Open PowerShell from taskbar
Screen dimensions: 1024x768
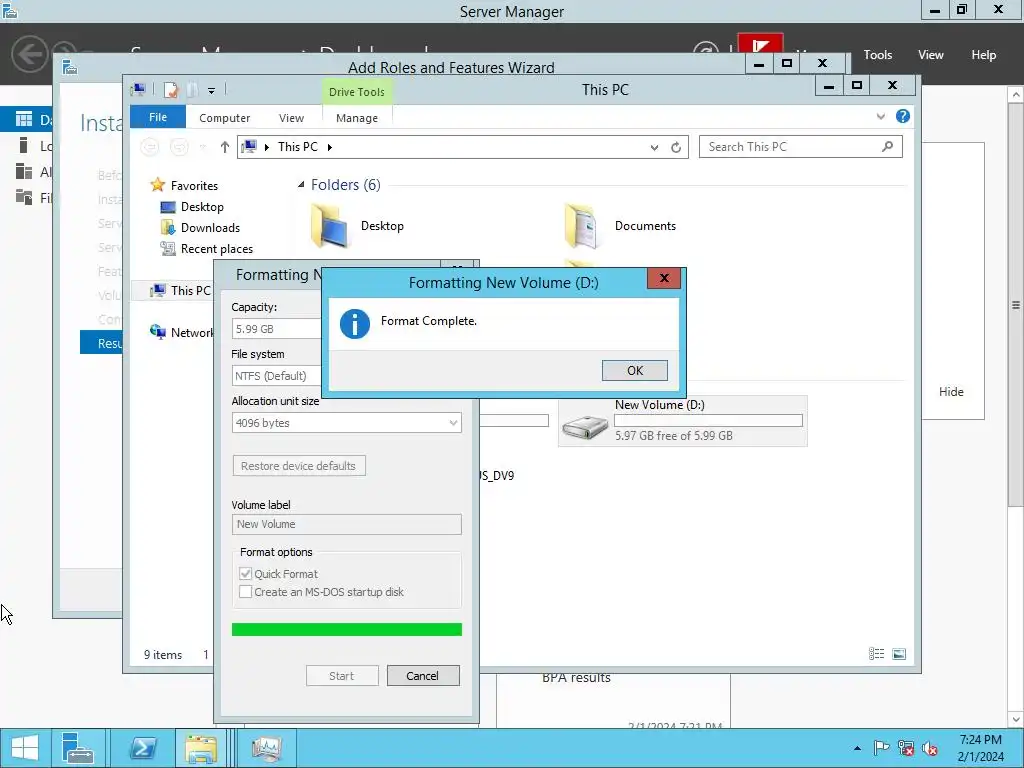pos(142,748)
